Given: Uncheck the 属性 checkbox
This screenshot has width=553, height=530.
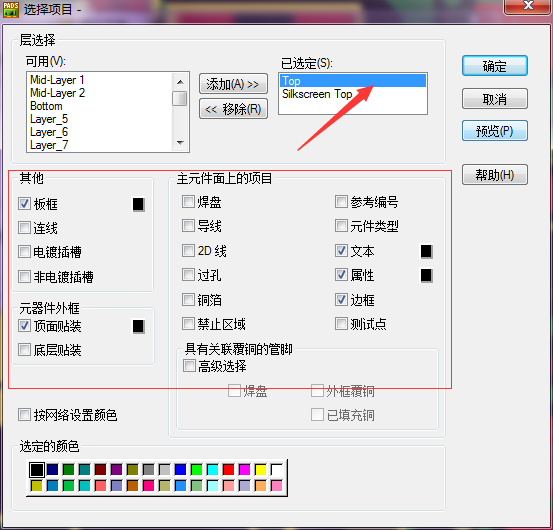Looking at the screenshot, I should point(341,275).
